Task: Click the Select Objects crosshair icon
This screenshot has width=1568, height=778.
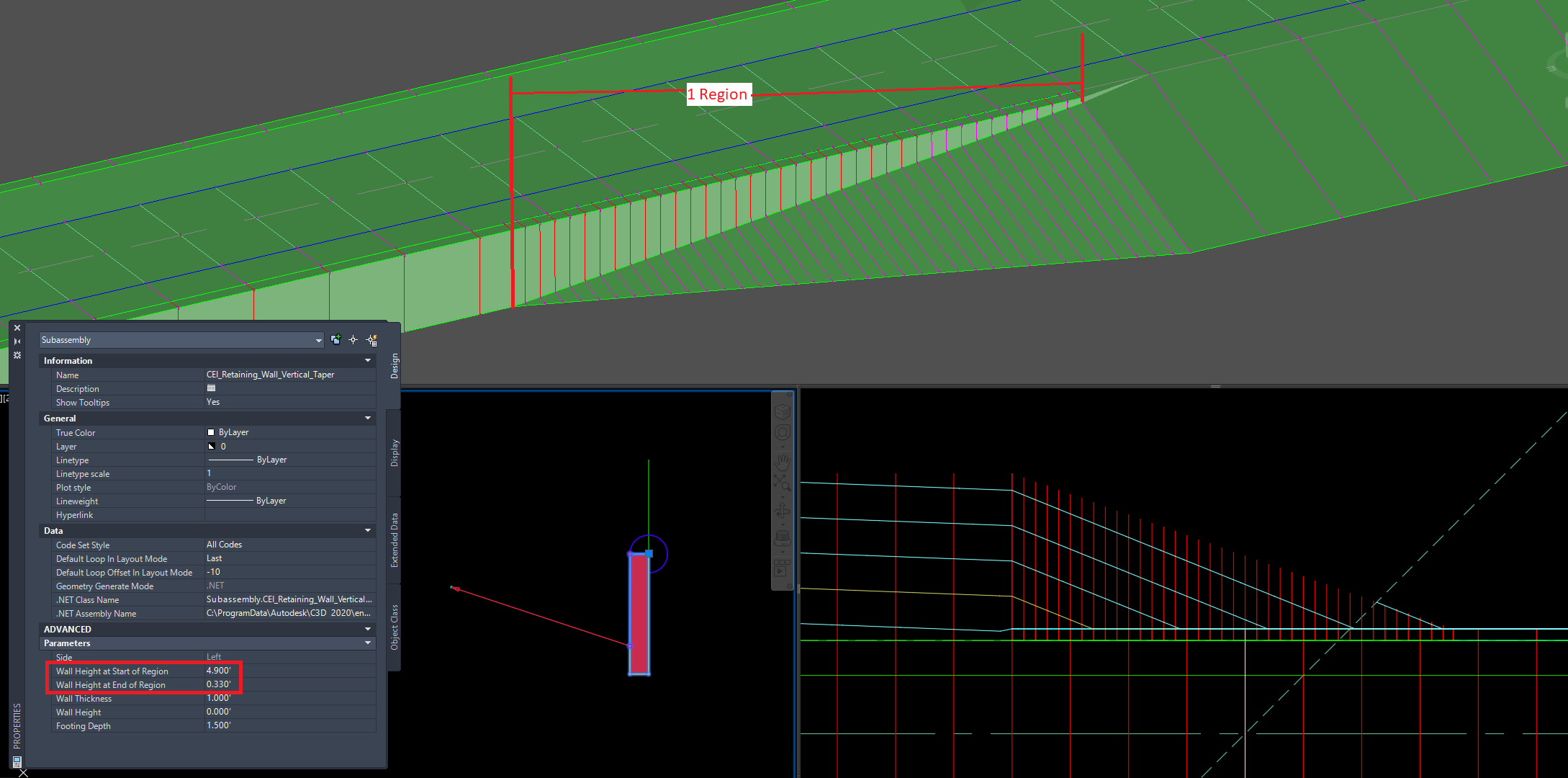Action: click(x=353, y=339)
